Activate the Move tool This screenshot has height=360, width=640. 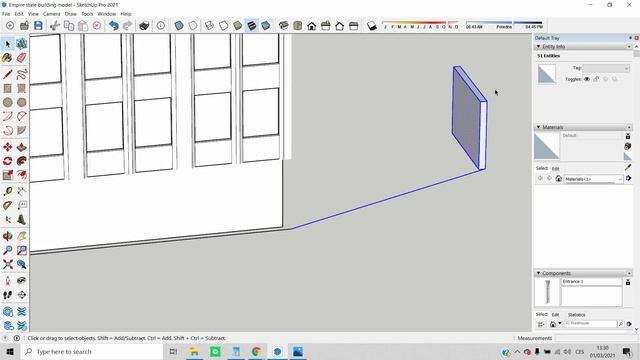click(8, 147)
